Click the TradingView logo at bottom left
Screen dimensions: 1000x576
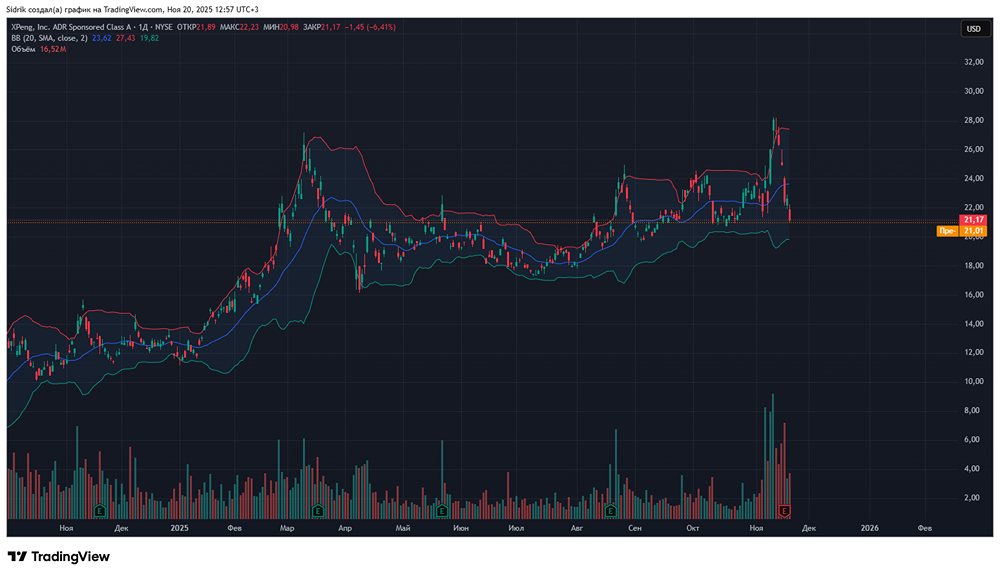58,556
